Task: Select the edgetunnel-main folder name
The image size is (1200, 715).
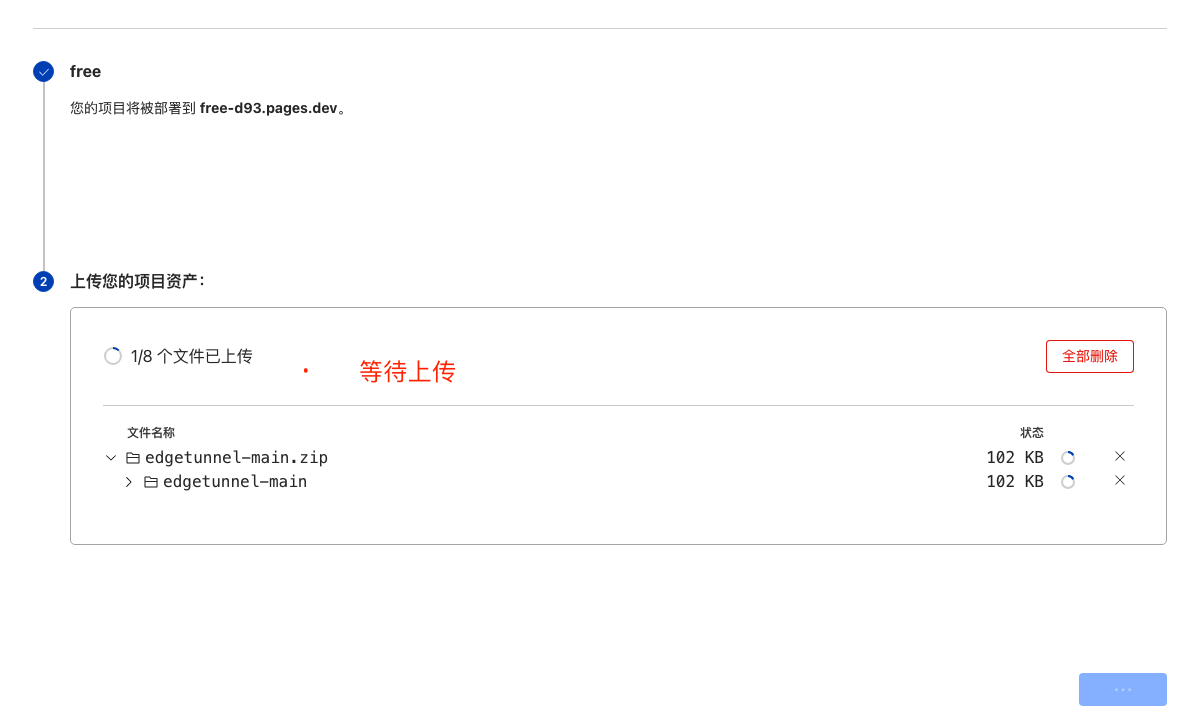Action: (235, 482)
